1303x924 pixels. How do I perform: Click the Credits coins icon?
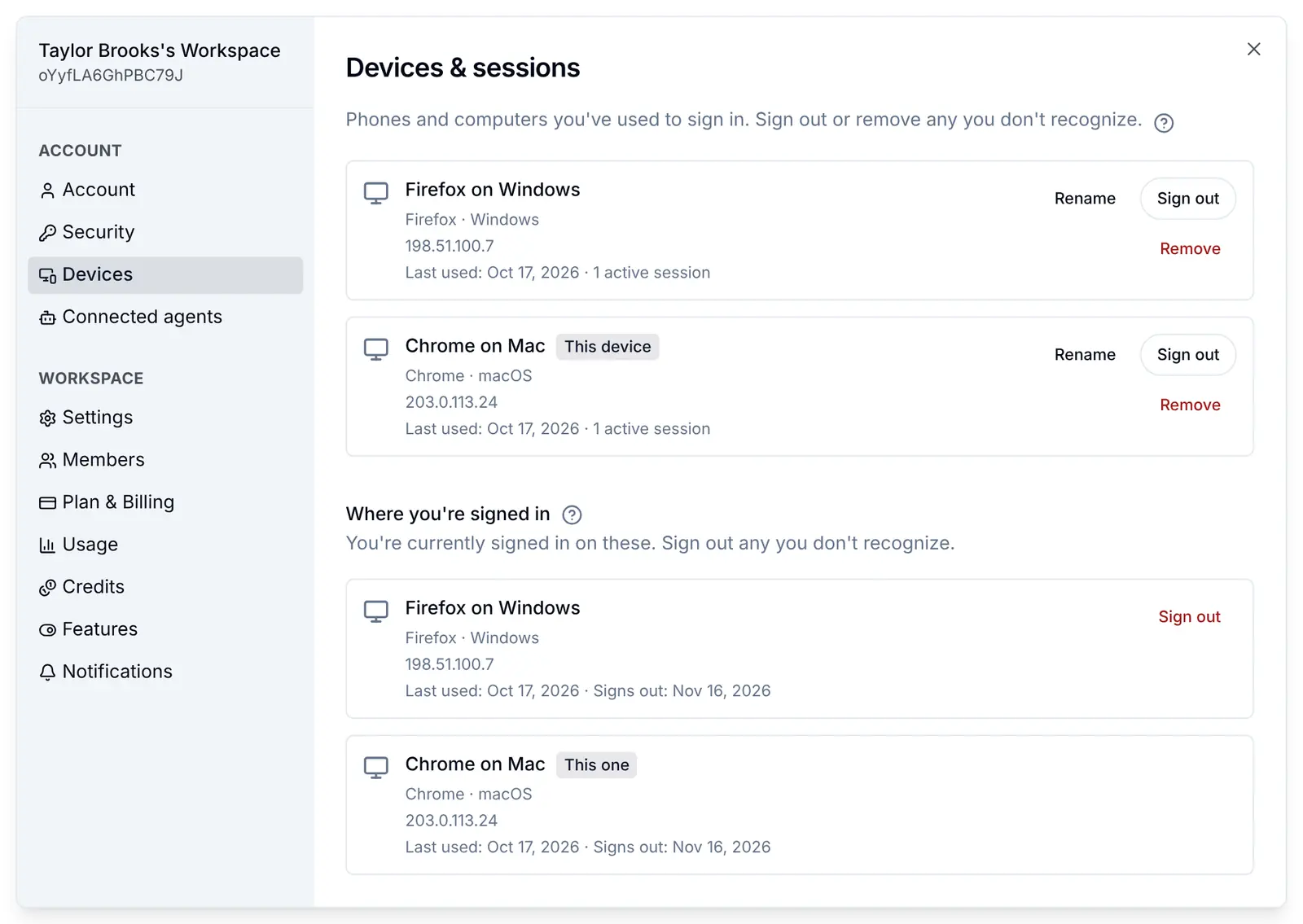pos(47,587)
